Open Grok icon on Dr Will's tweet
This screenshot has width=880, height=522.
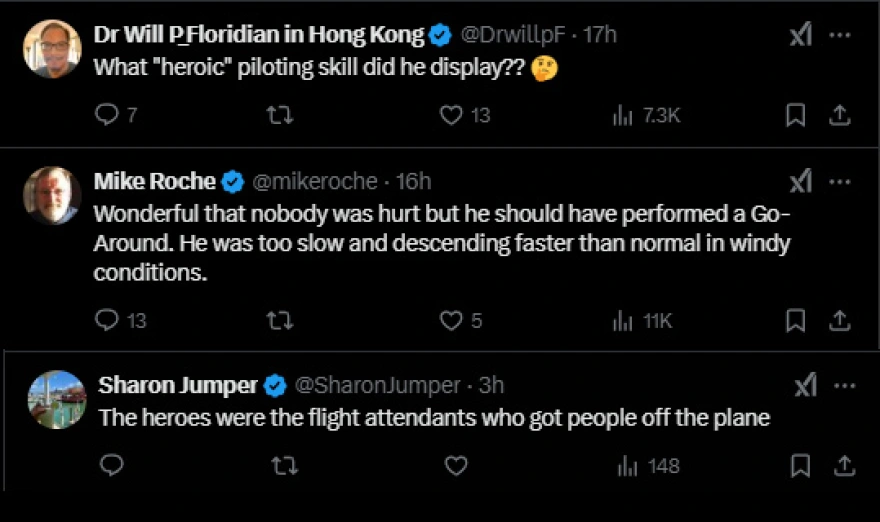coord(800,36)
